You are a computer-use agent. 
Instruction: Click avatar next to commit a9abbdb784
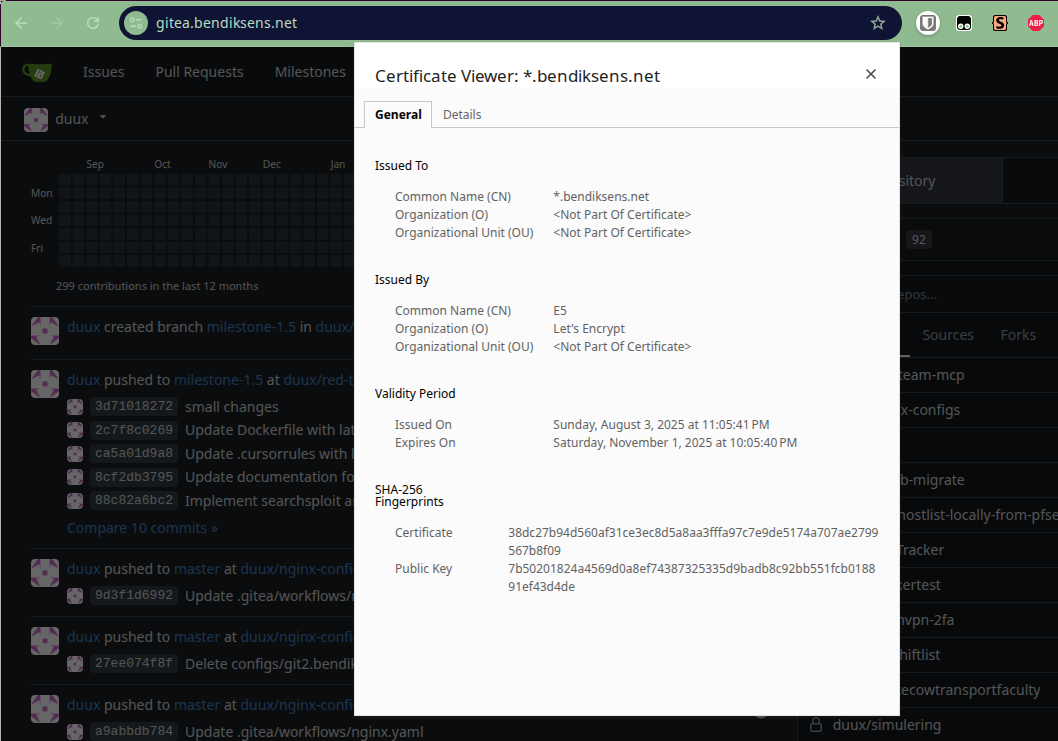click(x=75, y=732)
